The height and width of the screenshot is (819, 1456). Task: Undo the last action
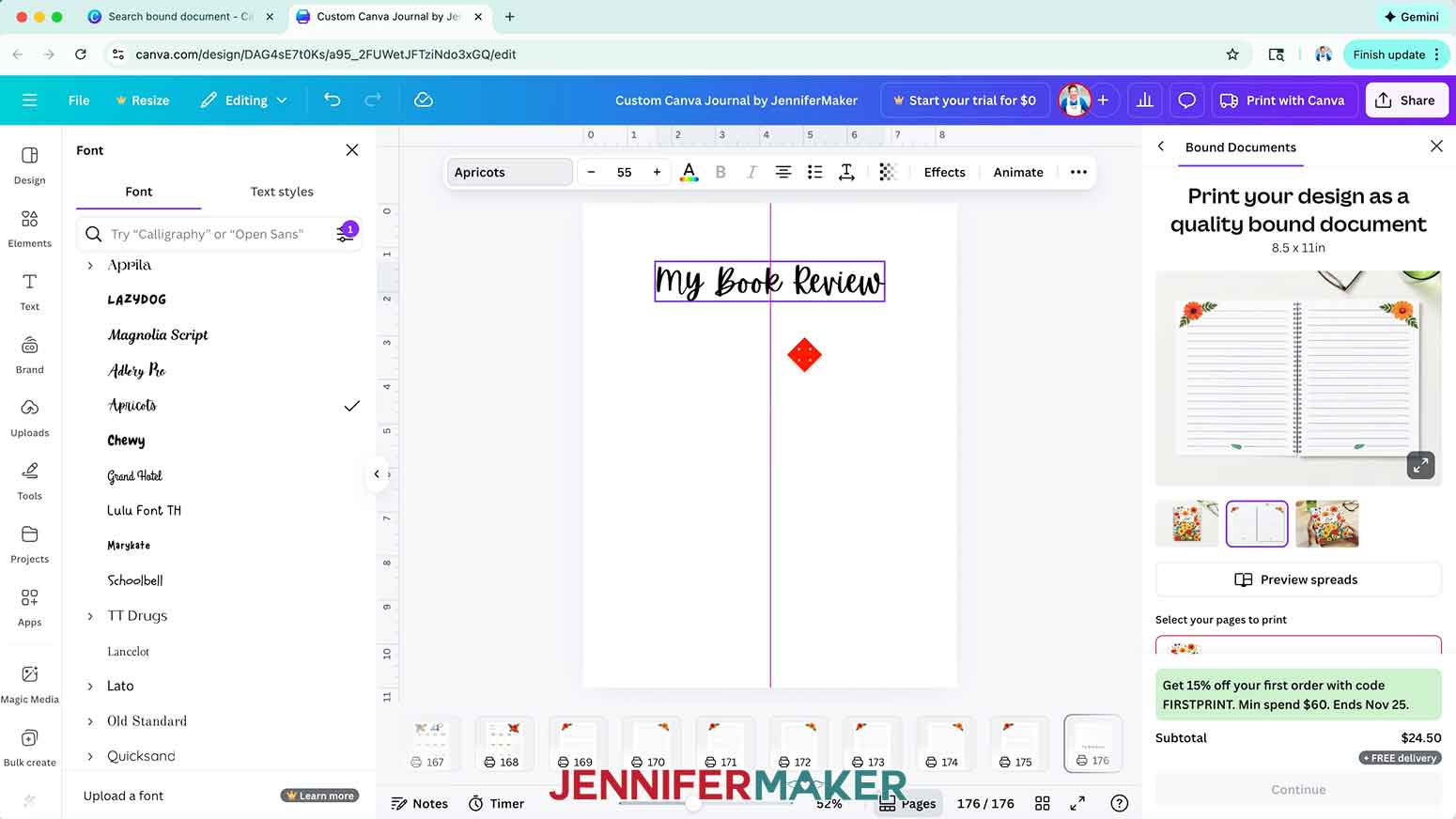pos(332,100)
